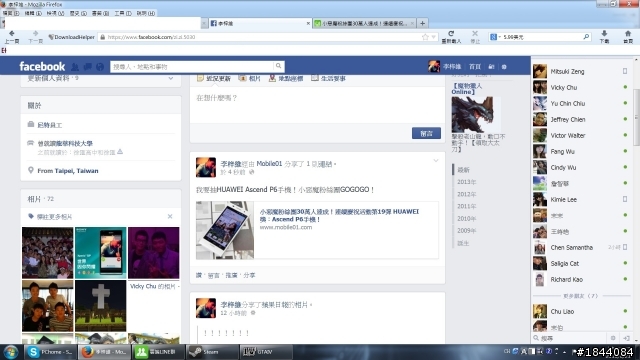Viewport: 640px width, 360px height.
Task: Open chat sidebar options gear icon
Action: [x=613, y=338]
